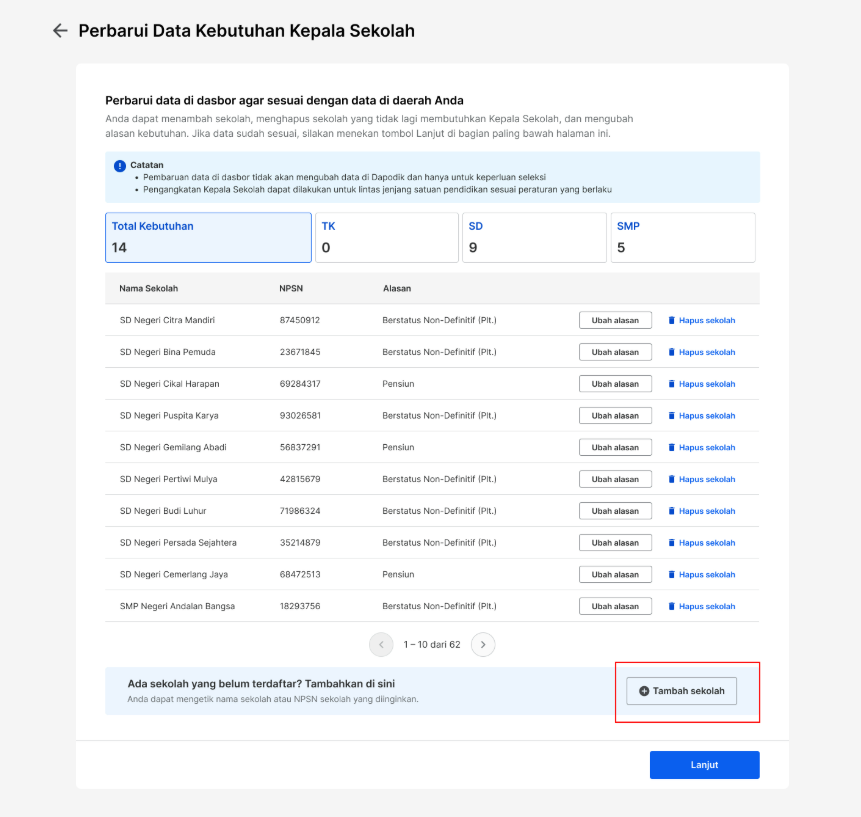Click the blue Catatan info icon
The width and height of the screenshot is (861, 817).
[120, 166]
